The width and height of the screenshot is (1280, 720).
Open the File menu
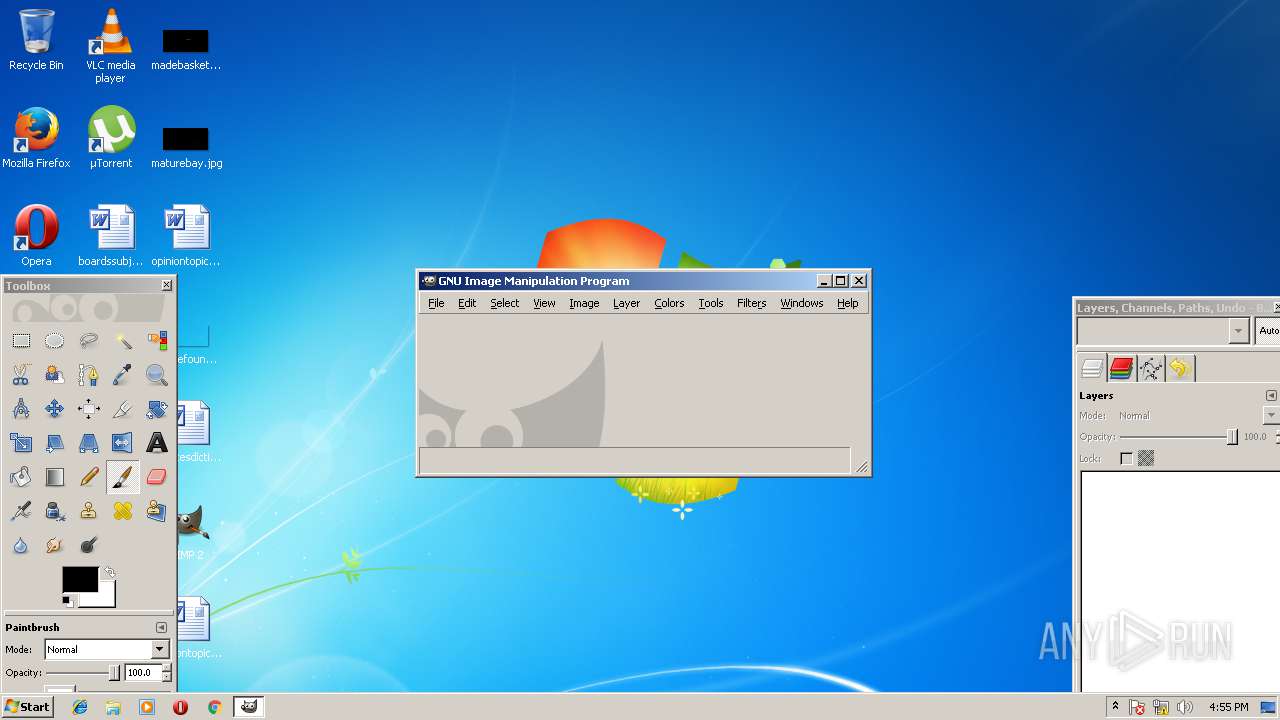click(436, 303)
